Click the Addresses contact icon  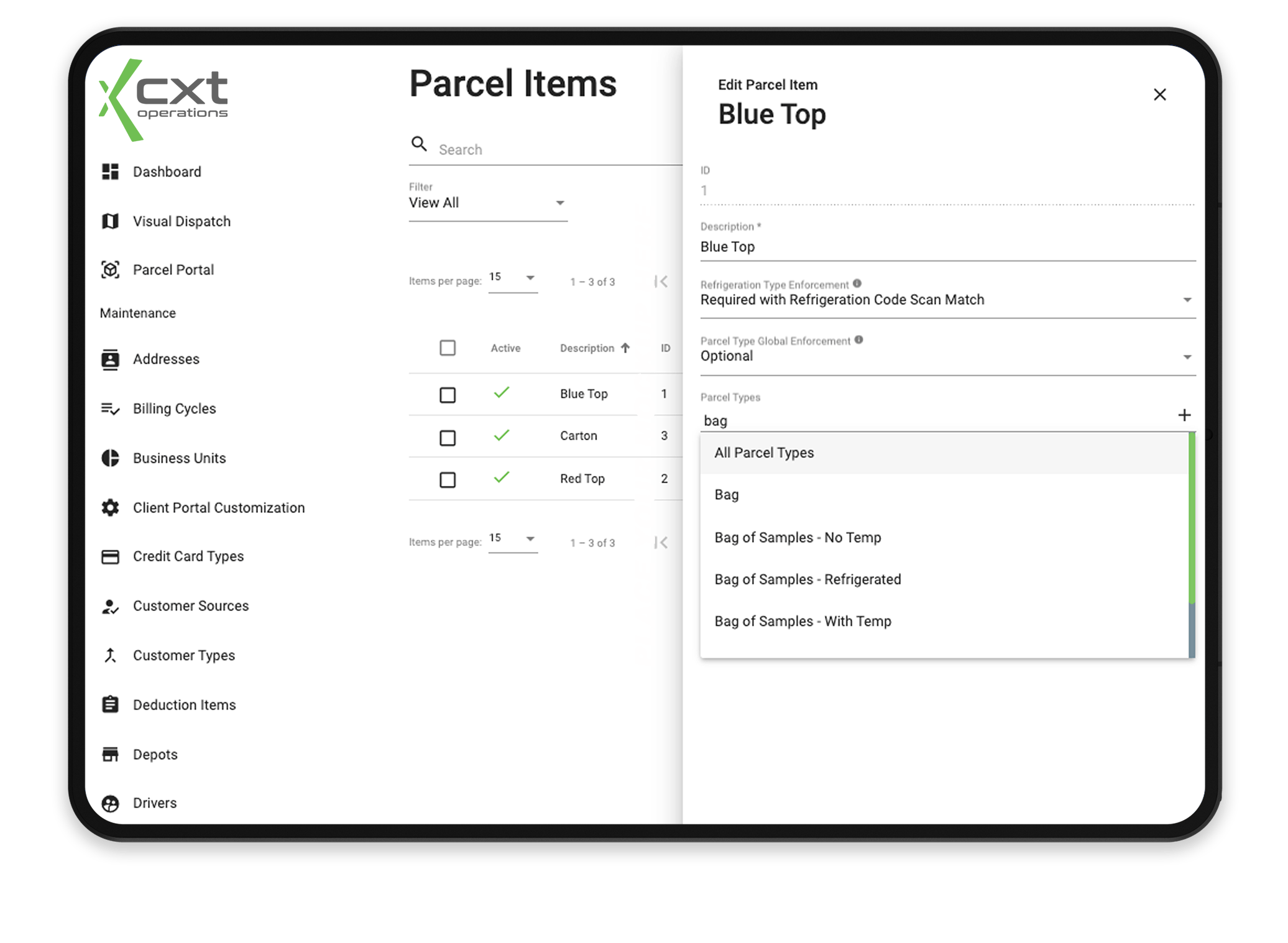(x=110, y=359)
